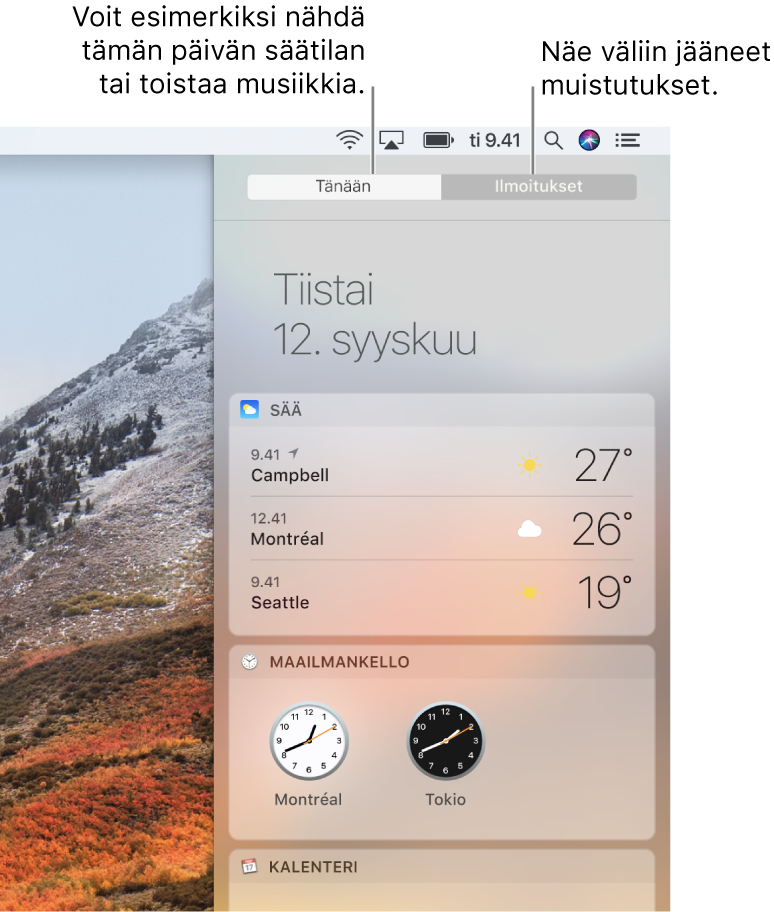The height and width of the screenshot is (912, 774).
Task: Check the battery status icon
Action: pos(438,140)
